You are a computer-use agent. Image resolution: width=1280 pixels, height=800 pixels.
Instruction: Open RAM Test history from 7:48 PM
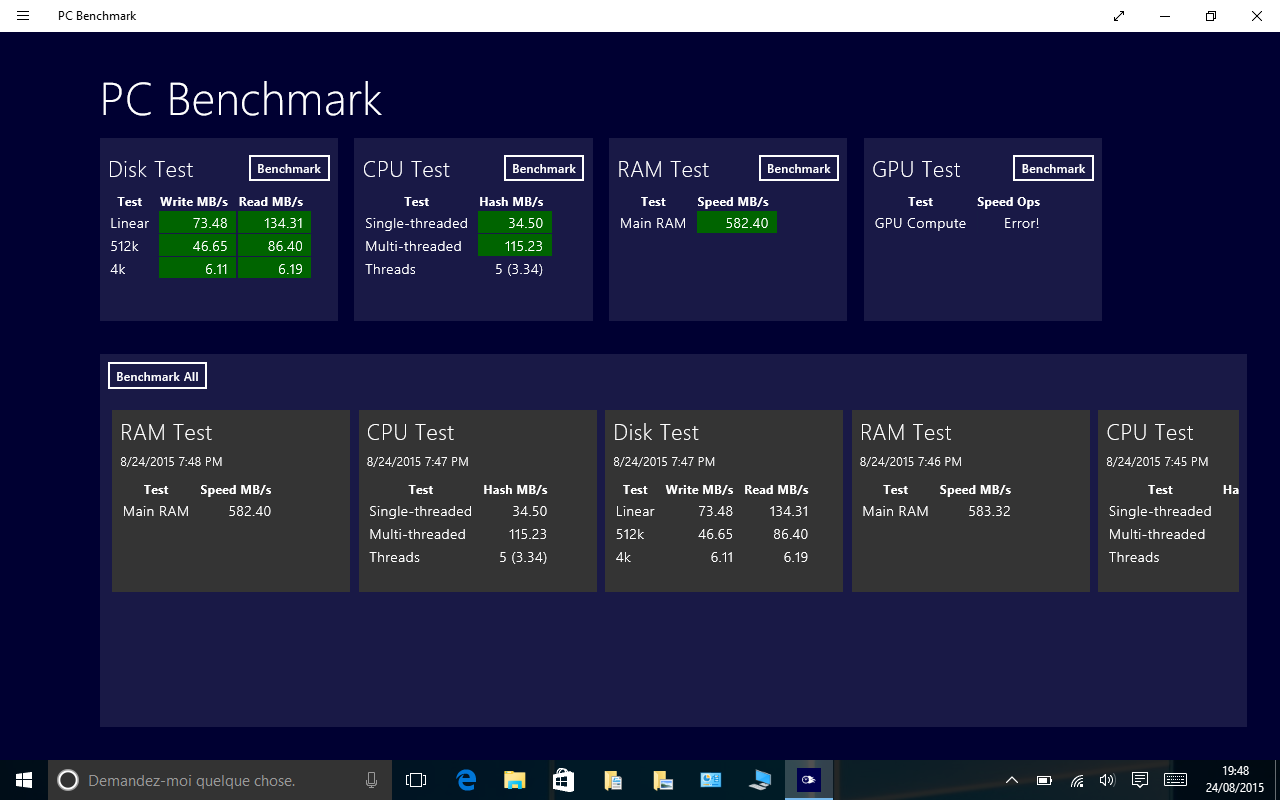click(231, 501)
